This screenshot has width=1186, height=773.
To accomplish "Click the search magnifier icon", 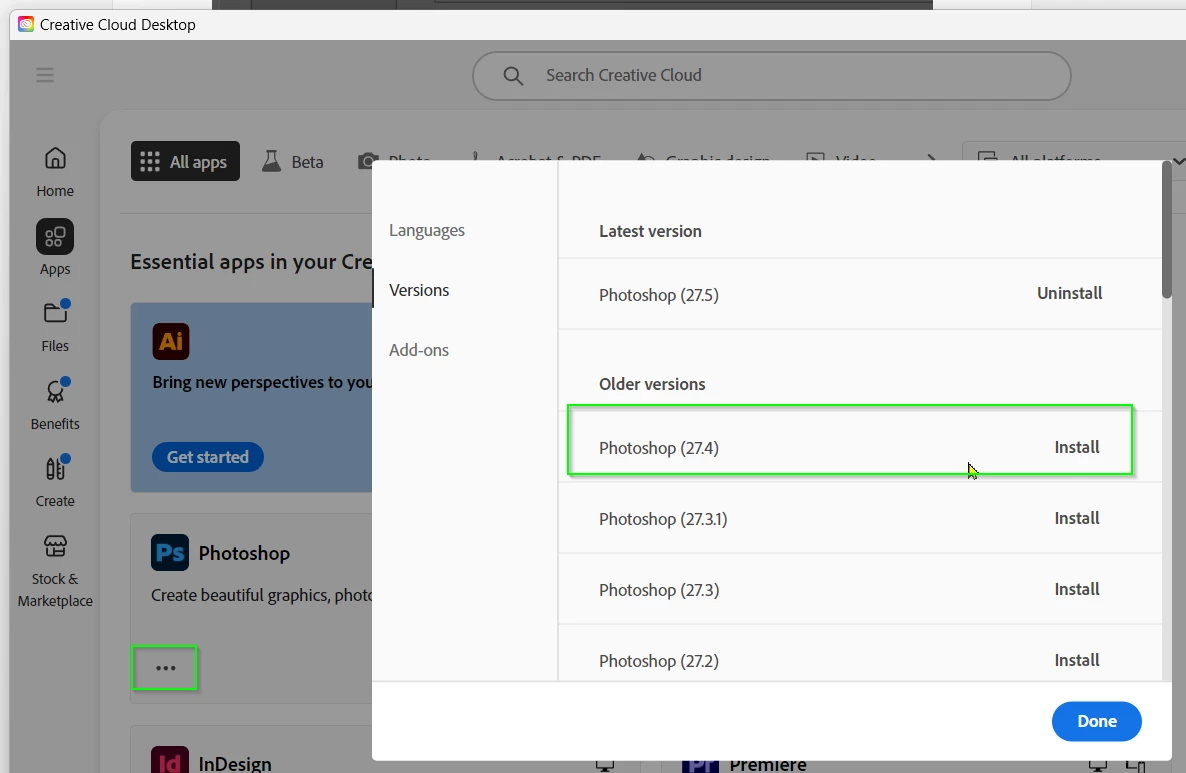I will coord(513,76).
